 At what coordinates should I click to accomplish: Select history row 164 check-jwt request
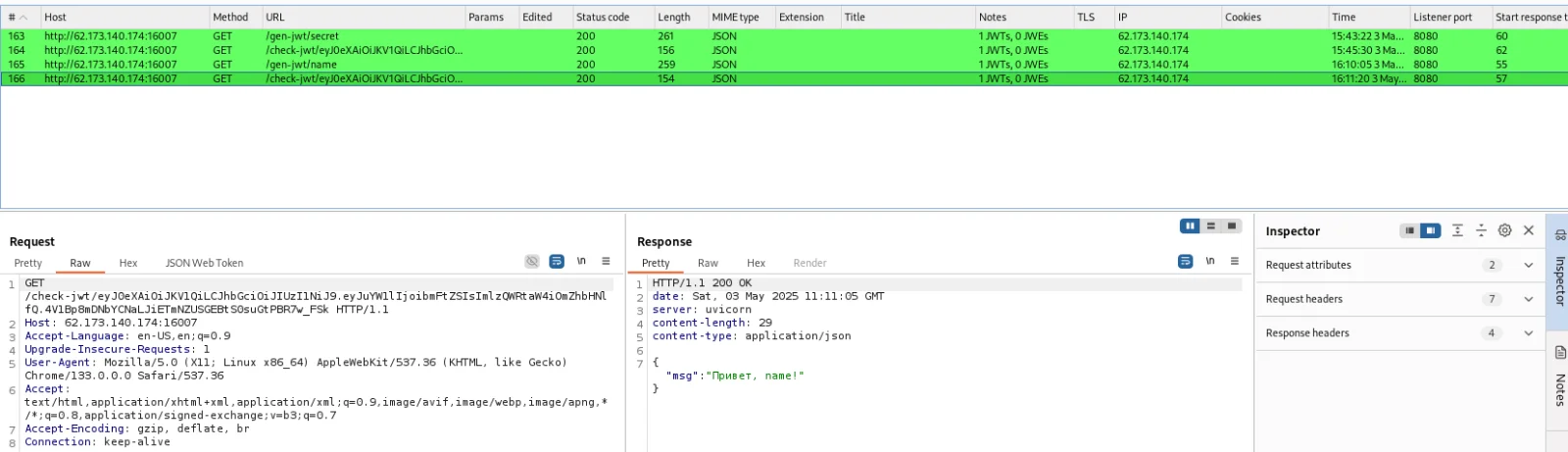[784, 50]
